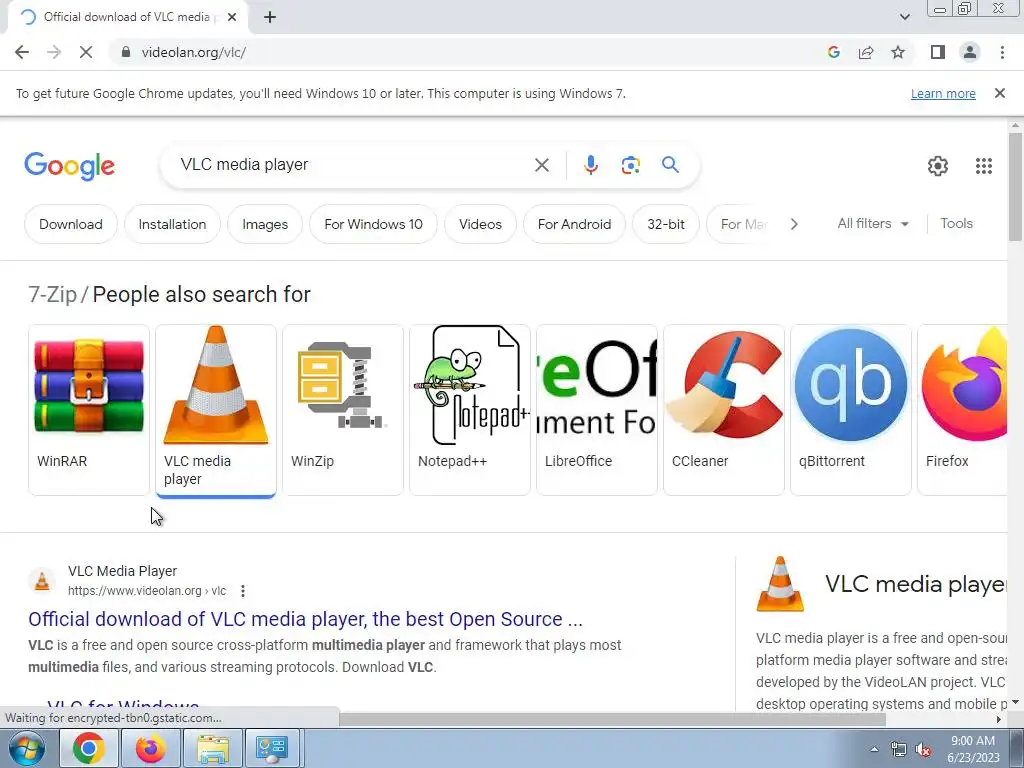Open the VLC media player card
1024x768 pixels.
[x=216, y=409]
